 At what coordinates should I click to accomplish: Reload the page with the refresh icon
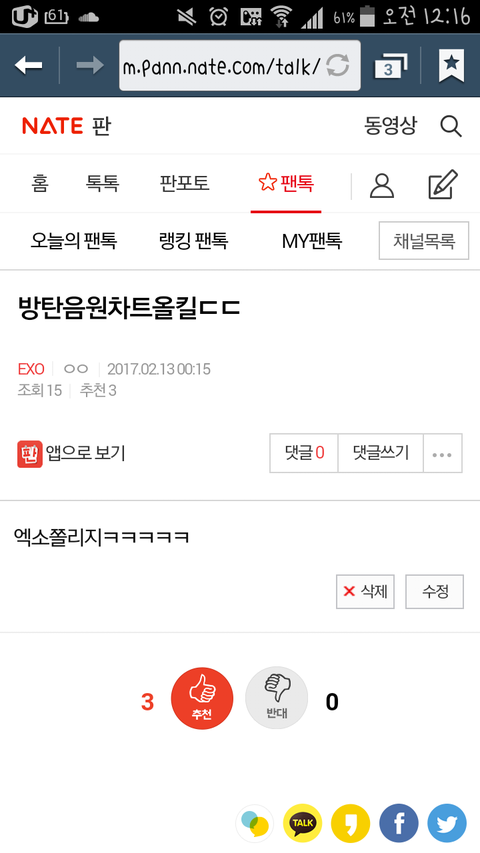(337, 66)
